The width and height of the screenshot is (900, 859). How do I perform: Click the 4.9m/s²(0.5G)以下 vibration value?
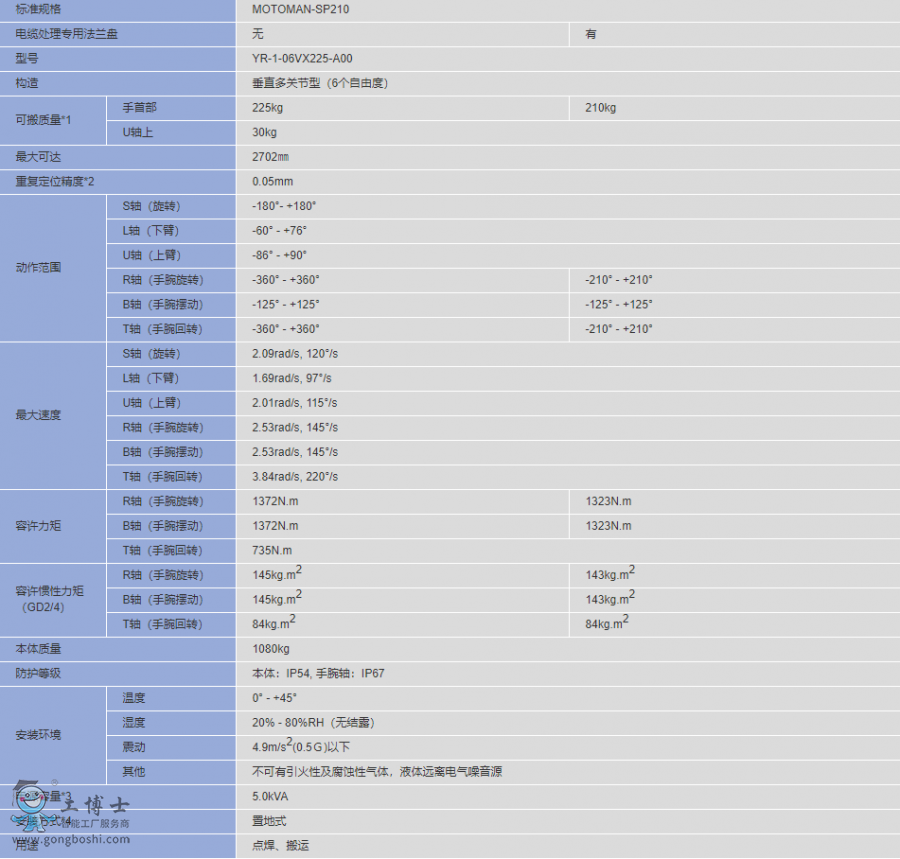coord(301,746)
